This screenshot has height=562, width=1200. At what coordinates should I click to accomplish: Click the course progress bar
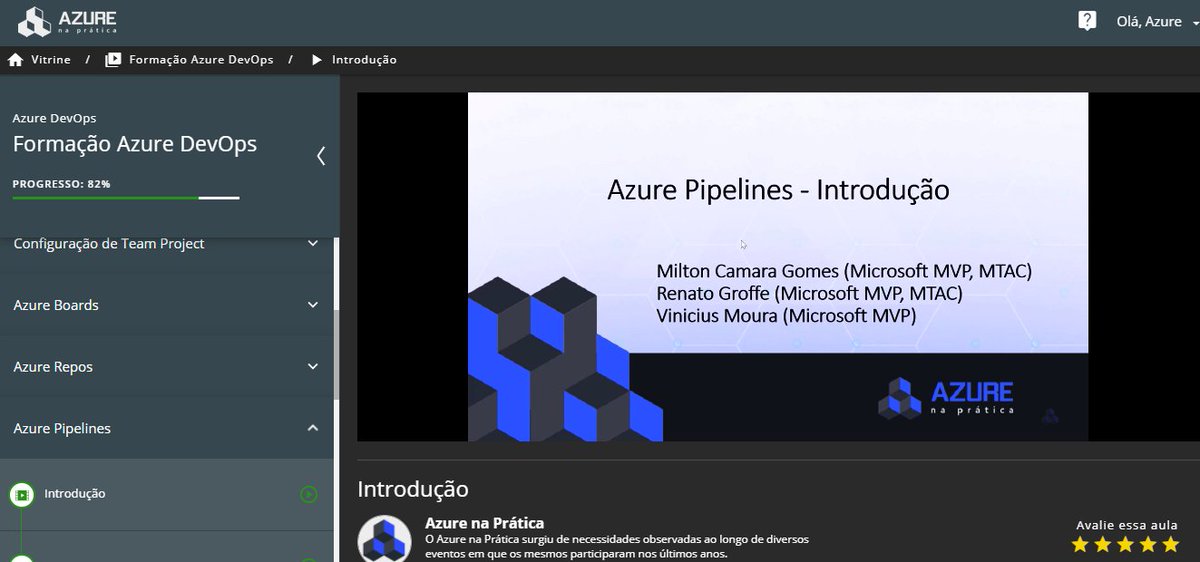126,198
